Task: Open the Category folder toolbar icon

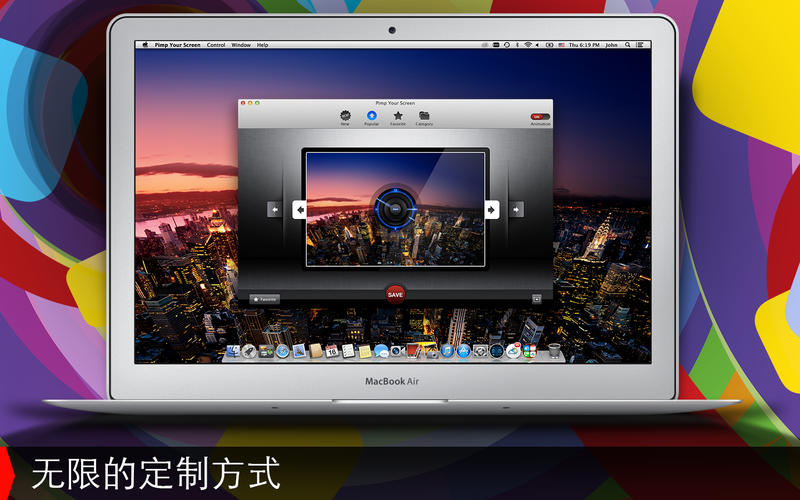Action: point(424,118)
